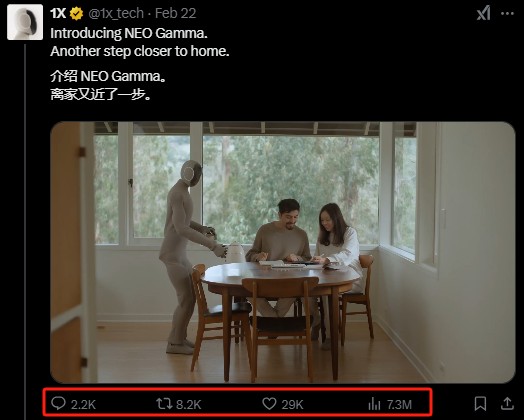Click the 7.3M views count
The width and height of the screenshot is (524, 420).
[399, 405]
